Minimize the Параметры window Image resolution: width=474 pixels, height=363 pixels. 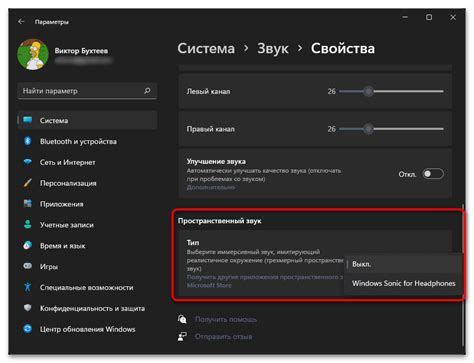pyautogui.click(x=405, y=17)
